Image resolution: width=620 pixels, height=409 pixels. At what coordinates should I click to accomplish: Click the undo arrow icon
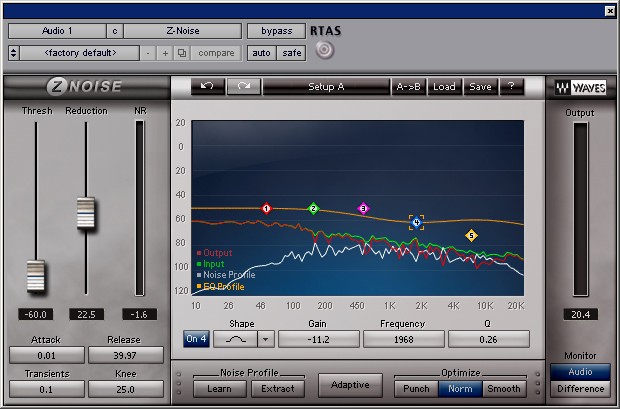(207, 87)
